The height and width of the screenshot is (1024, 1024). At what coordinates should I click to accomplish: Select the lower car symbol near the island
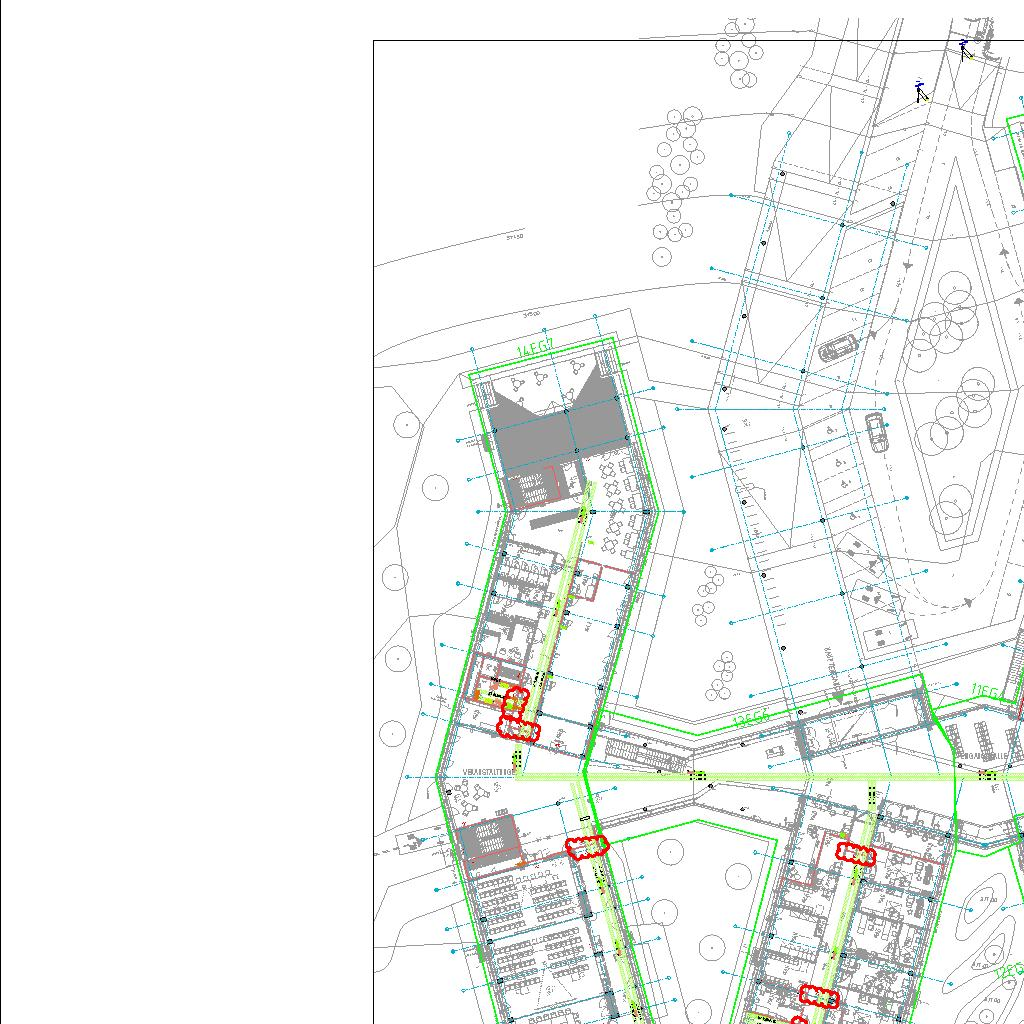click(x=877, y=432)
